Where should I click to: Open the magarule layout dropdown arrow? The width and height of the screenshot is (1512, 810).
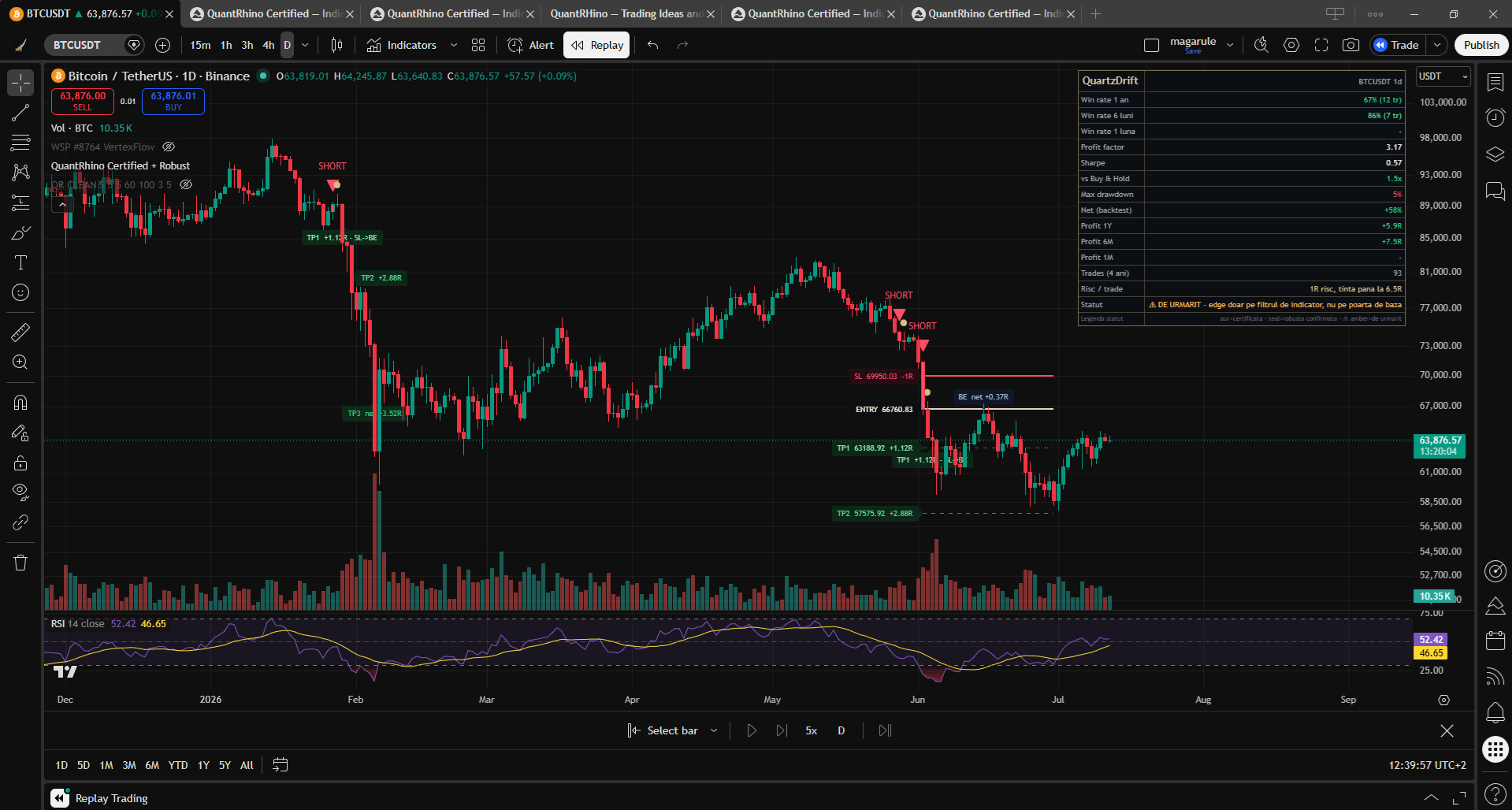(x=1230, y=45)
